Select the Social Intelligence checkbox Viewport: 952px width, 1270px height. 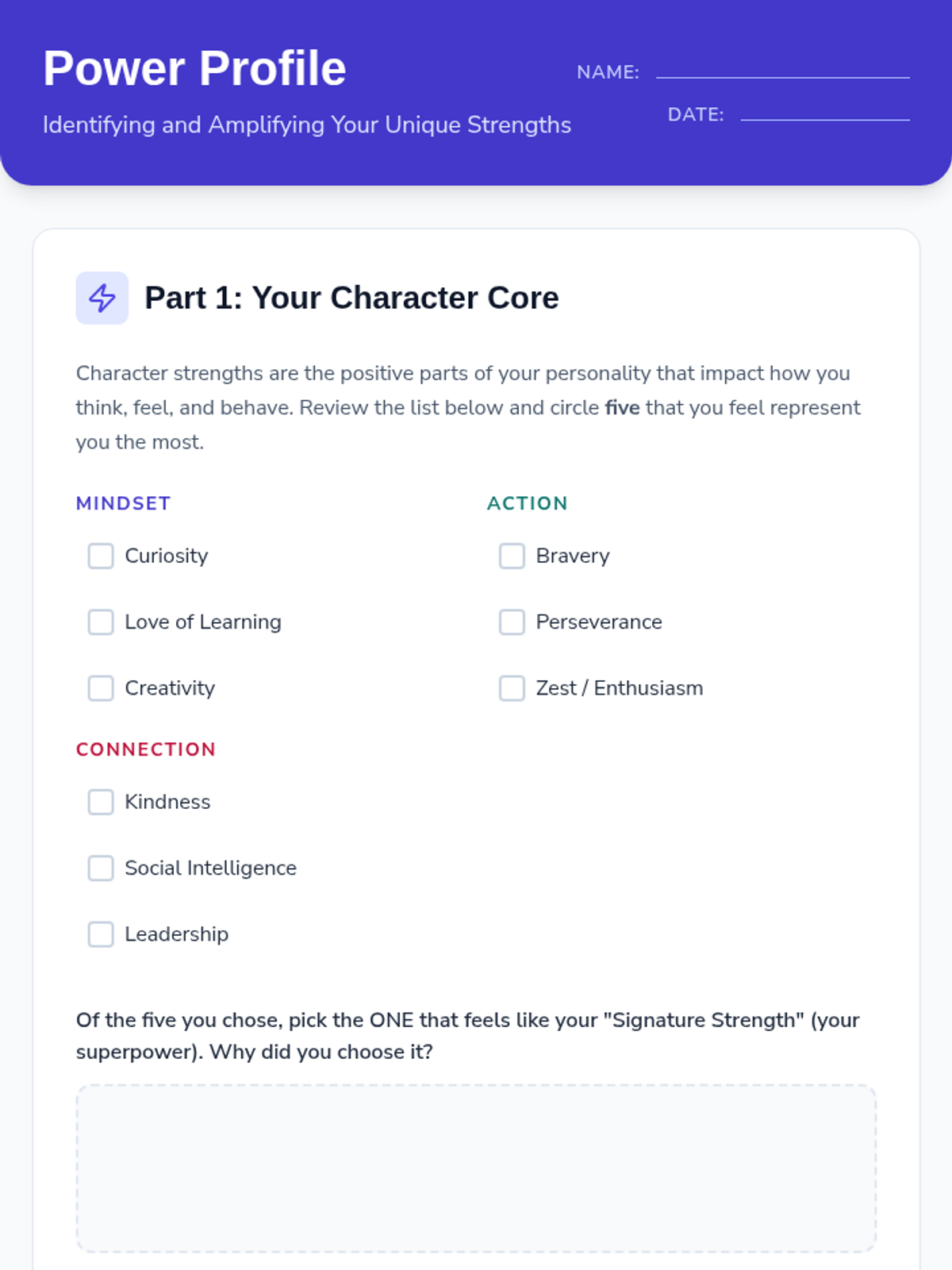coord(101,868)
